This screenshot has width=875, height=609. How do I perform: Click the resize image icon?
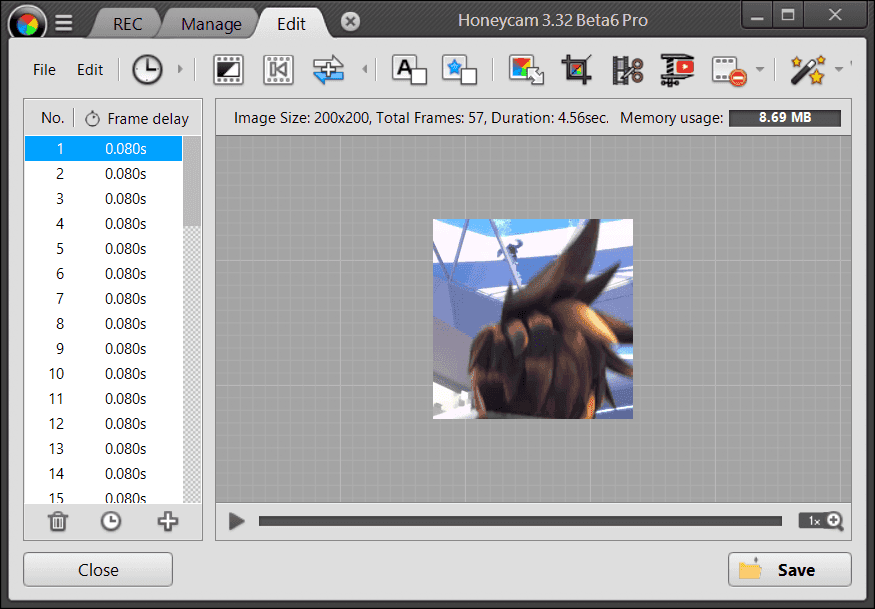coord(526,69)
